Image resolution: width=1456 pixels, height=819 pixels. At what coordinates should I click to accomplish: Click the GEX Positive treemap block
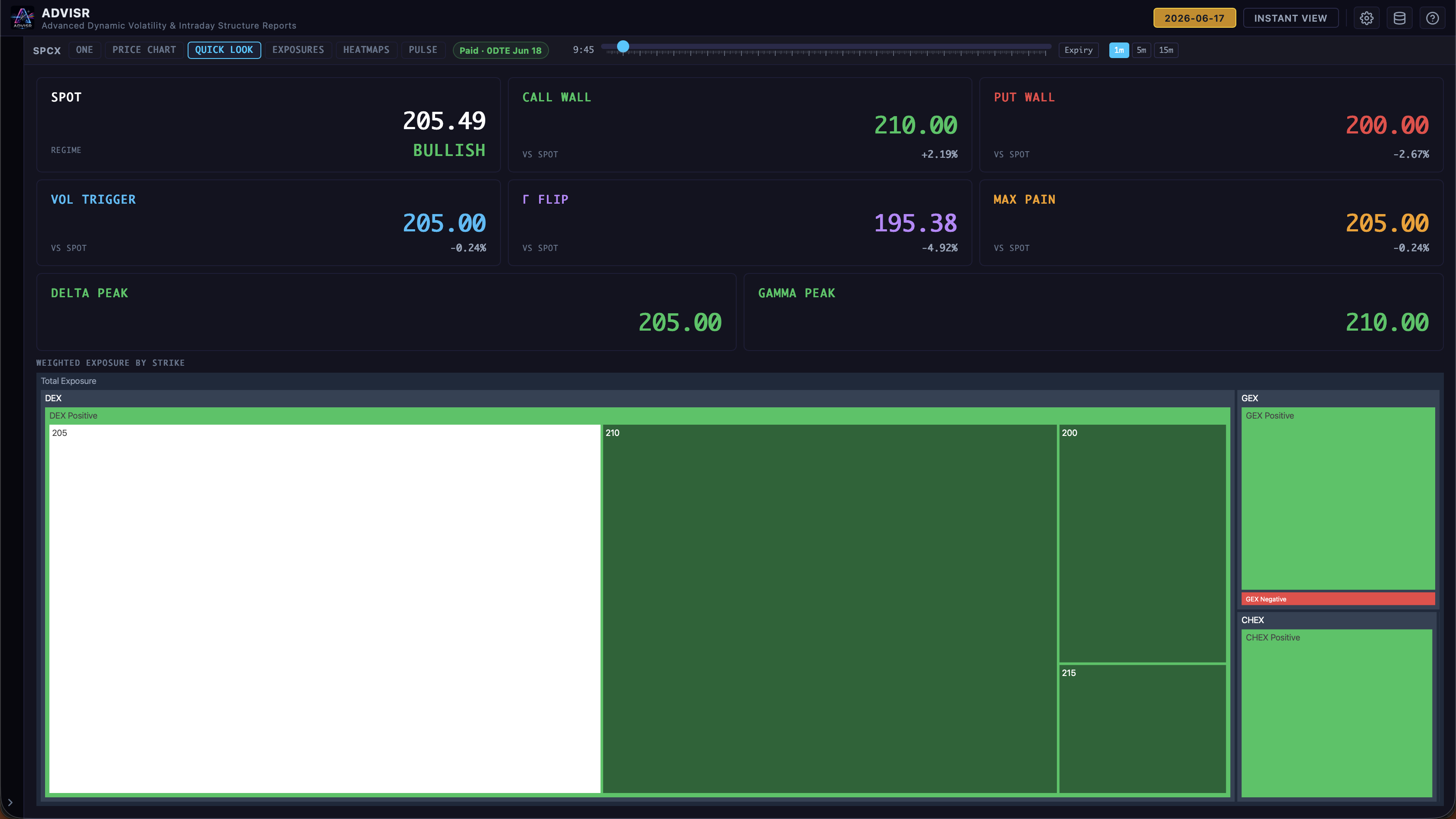click(1338, 498)
